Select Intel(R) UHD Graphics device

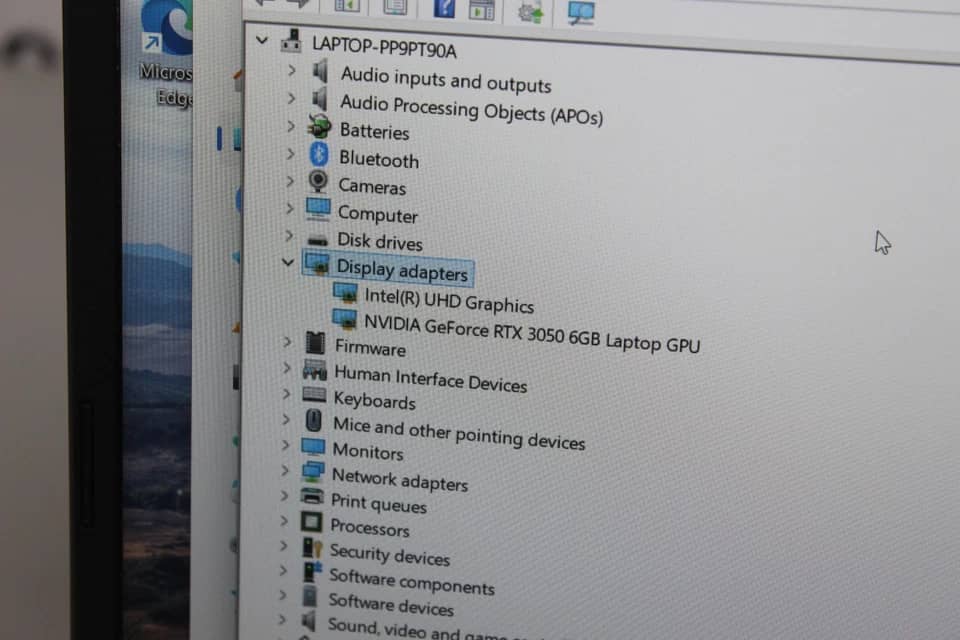pos(449,300)
